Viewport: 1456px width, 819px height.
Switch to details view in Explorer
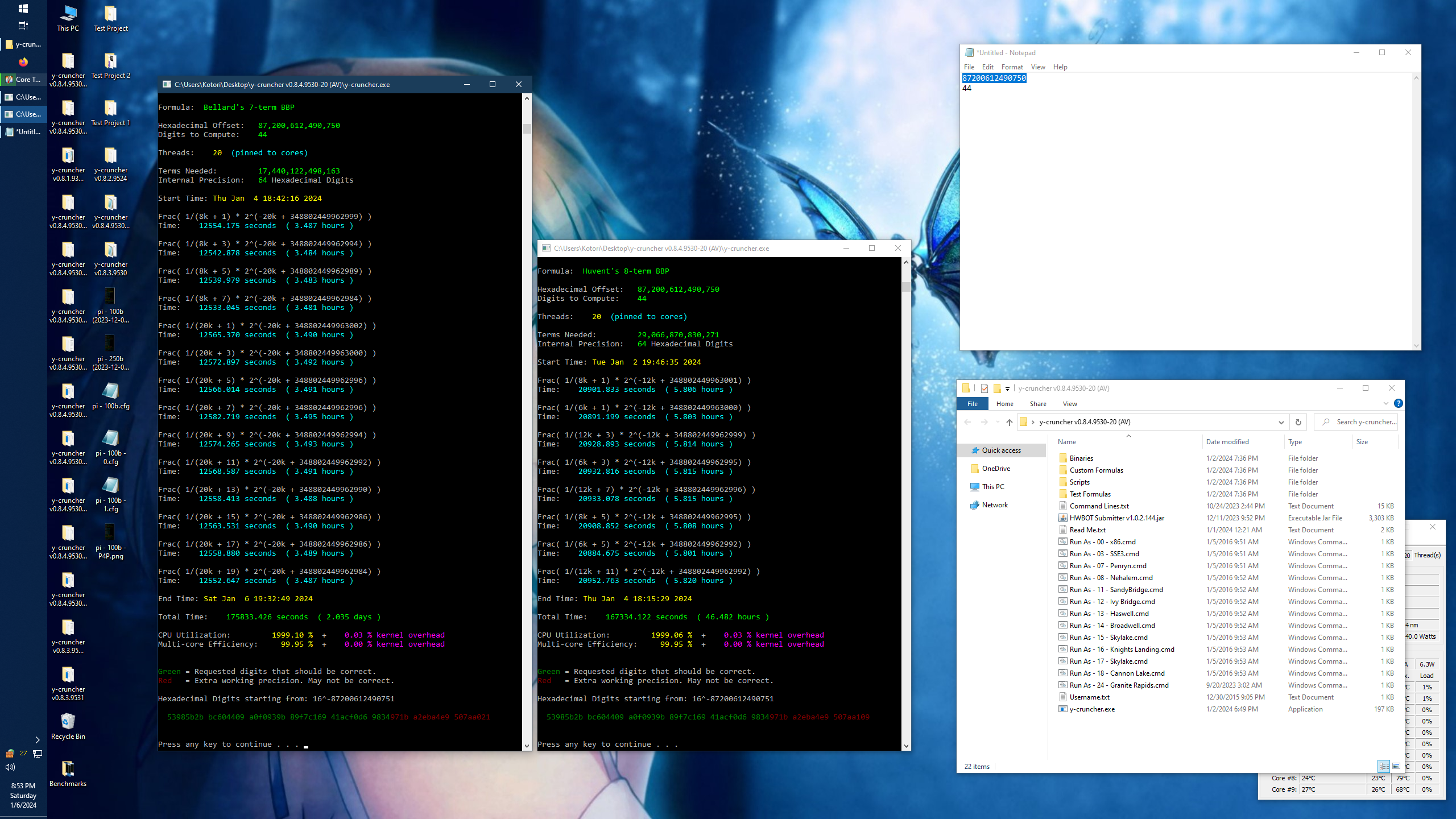click(1384, 766)
